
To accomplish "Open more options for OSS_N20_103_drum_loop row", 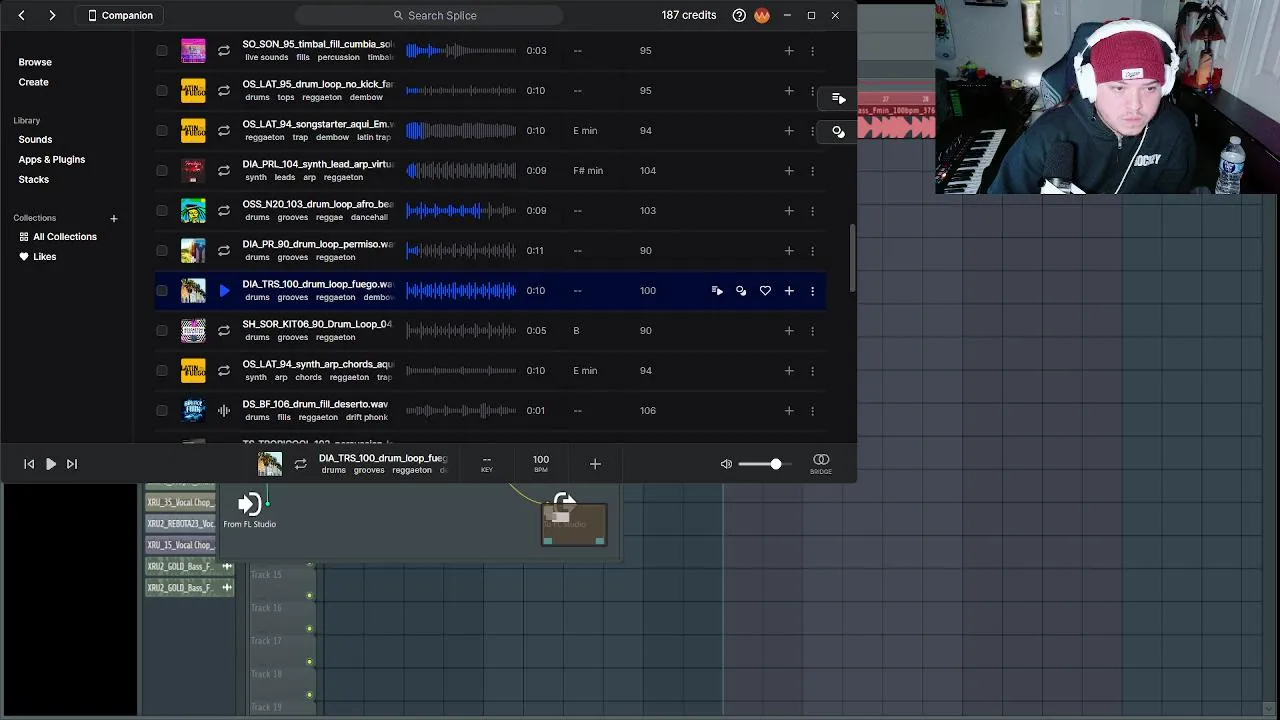I will point(812,210).
